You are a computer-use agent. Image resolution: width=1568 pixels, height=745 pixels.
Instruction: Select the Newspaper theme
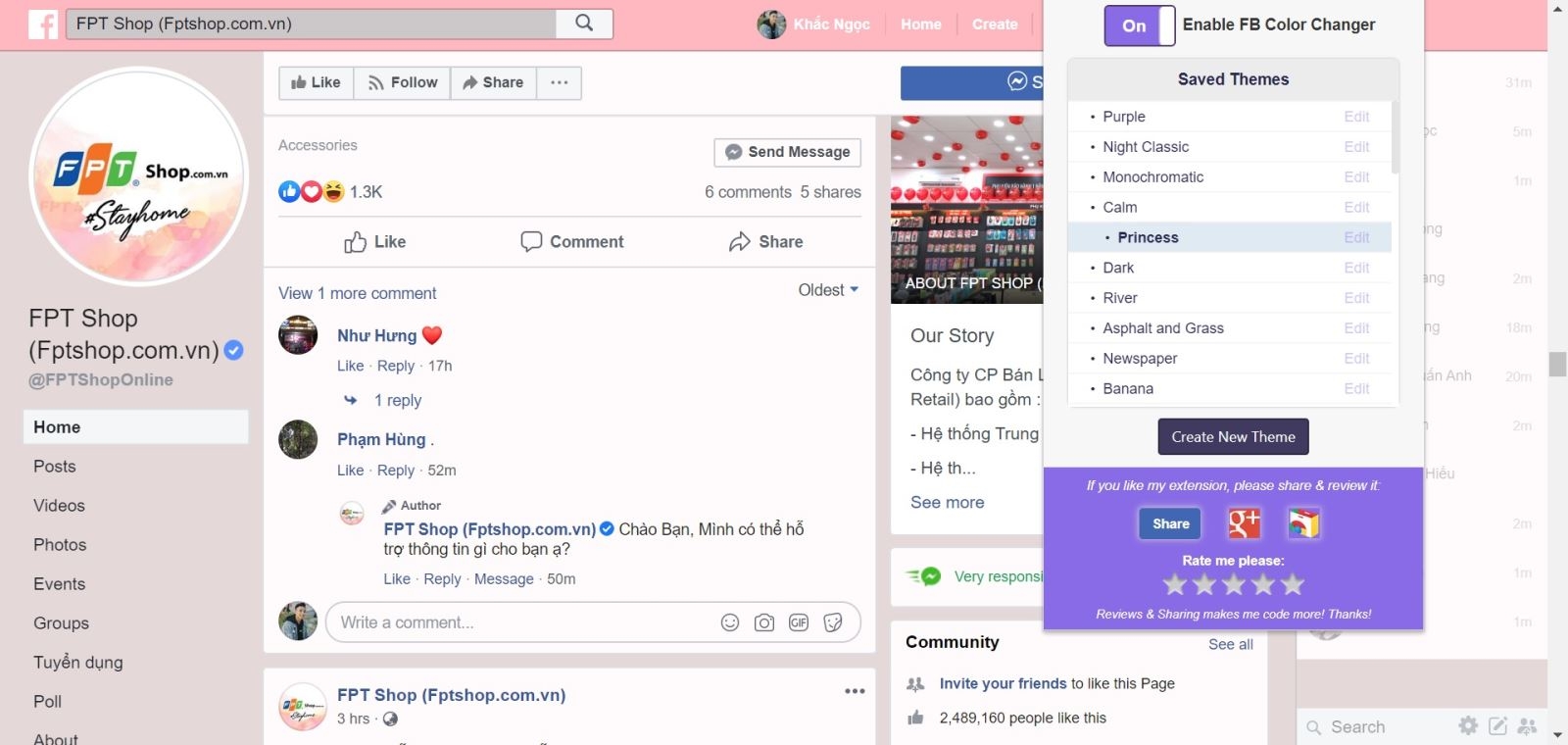click(x=1140, y=359)
